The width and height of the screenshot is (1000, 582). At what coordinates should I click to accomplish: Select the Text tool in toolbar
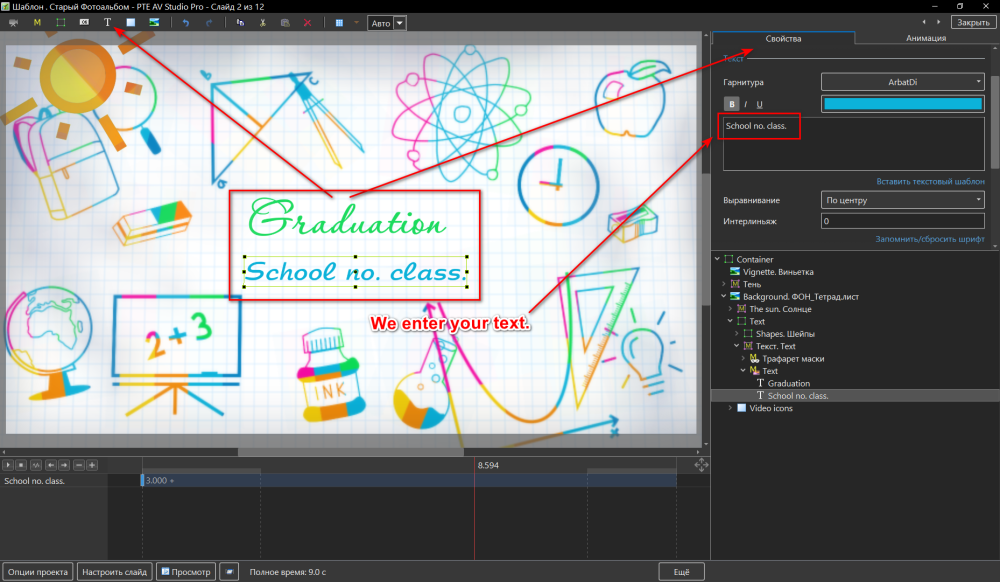point(108,22)
